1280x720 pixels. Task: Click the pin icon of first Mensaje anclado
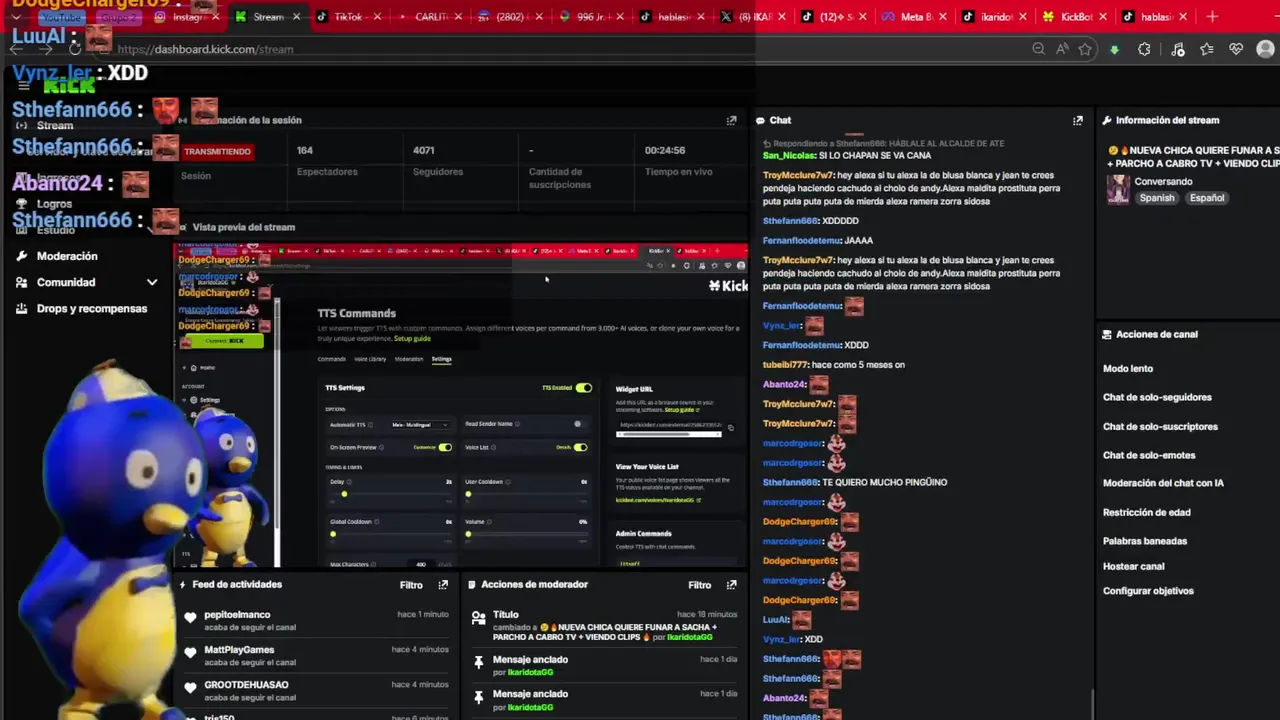point(479,662)
